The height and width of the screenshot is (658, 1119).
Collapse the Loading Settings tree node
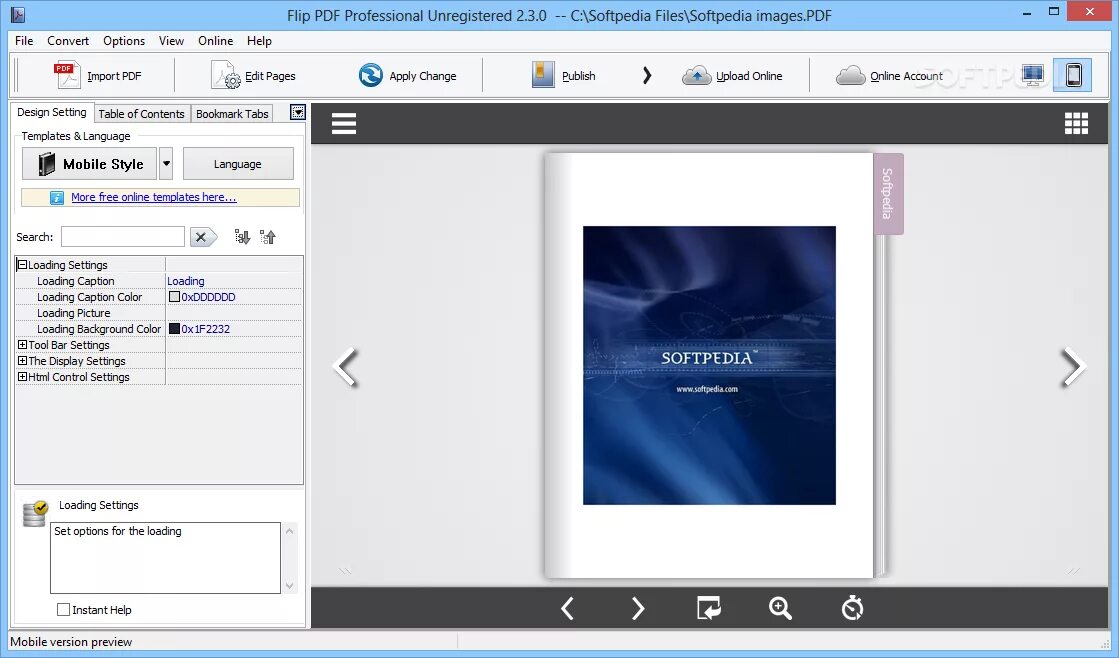click(22, 265)
